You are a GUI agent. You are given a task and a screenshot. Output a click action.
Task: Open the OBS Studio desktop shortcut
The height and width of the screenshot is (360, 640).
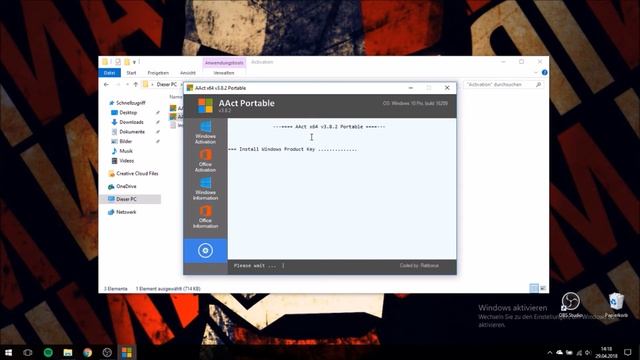click(570, 305)
